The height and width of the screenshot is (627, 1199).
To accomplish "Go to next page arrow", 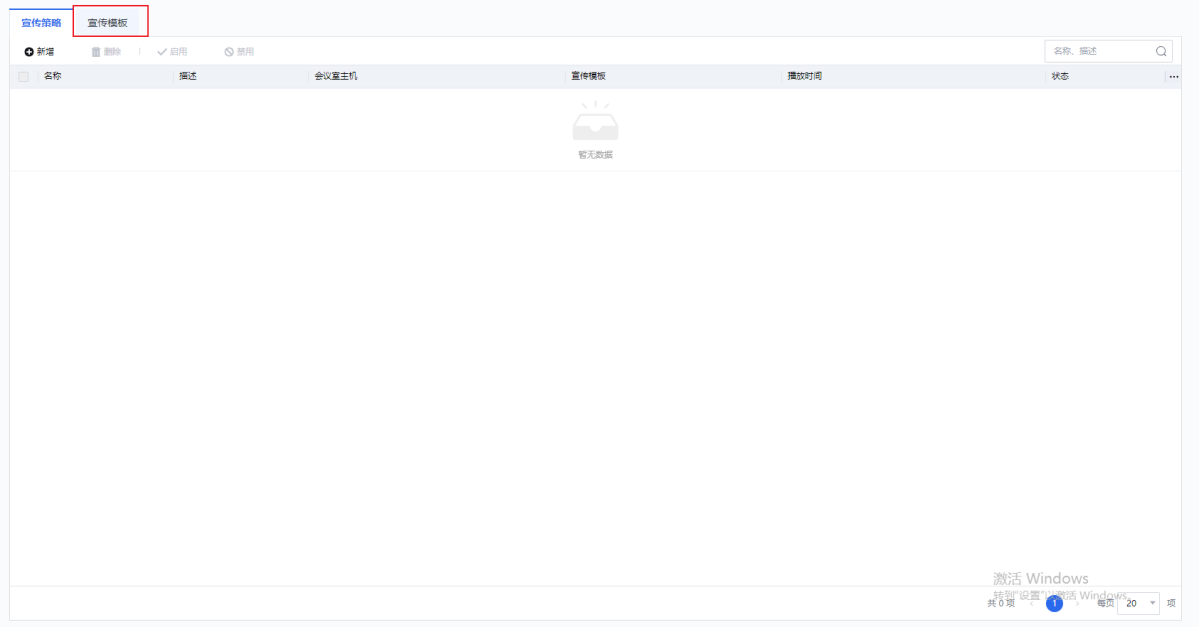I will pos(1077,603).
